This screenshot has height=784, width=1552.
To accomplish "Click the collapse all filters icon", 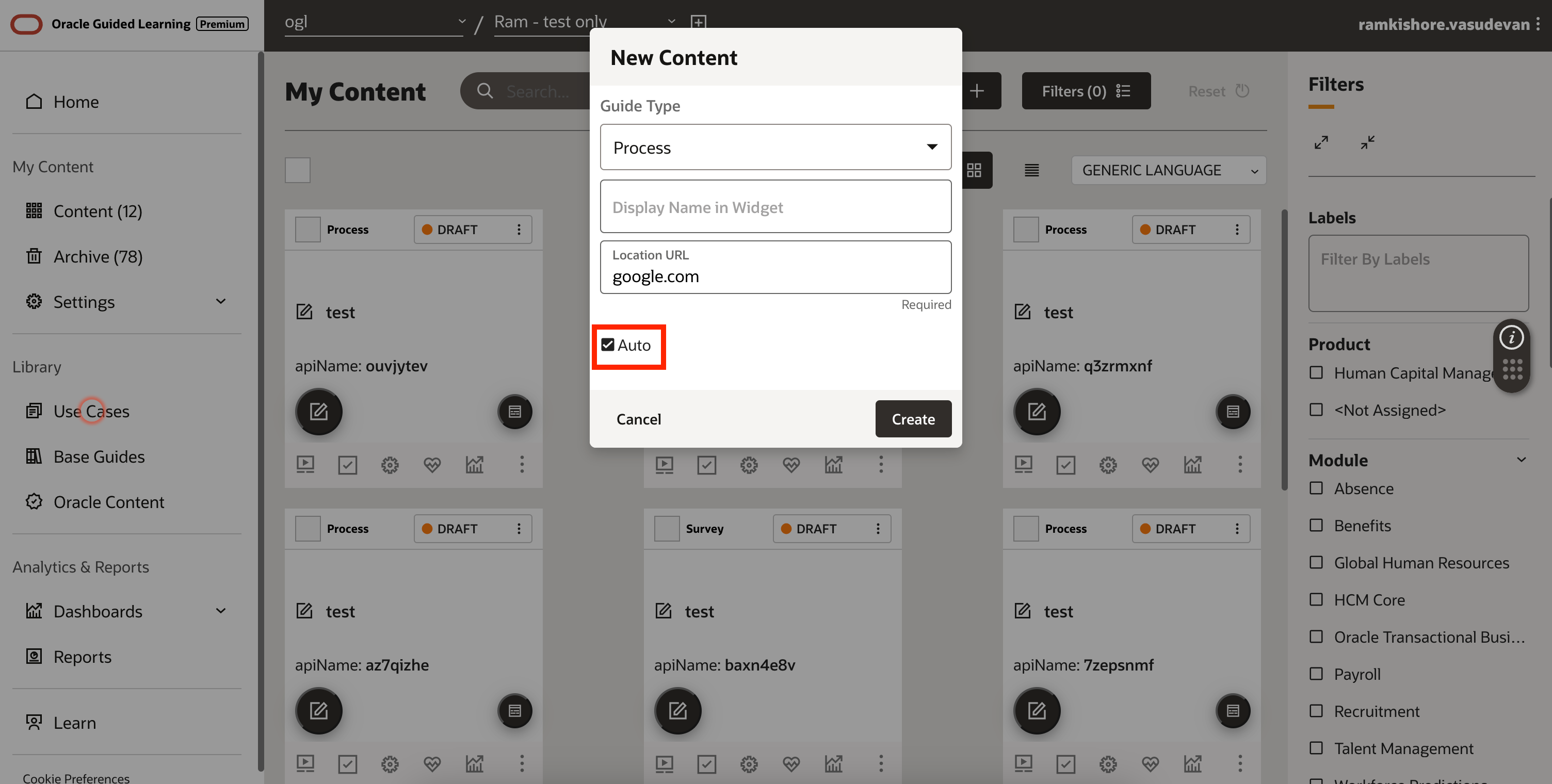I will (1367, 143).
